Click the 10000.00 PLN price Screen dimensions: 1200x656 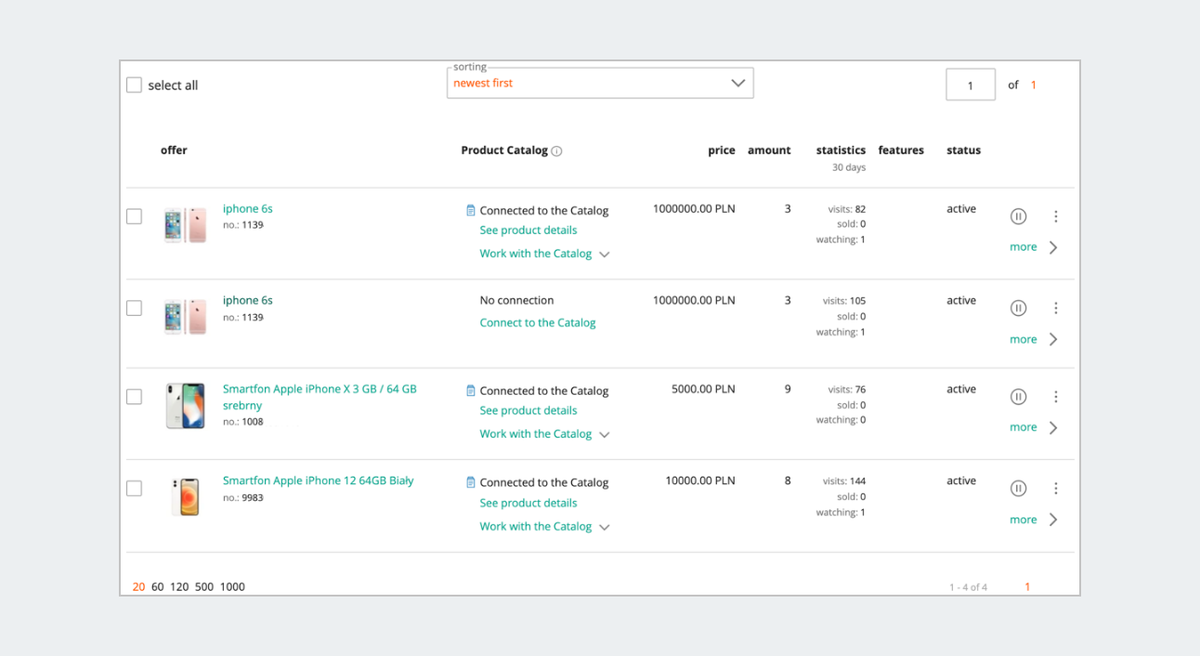[700, 481]
